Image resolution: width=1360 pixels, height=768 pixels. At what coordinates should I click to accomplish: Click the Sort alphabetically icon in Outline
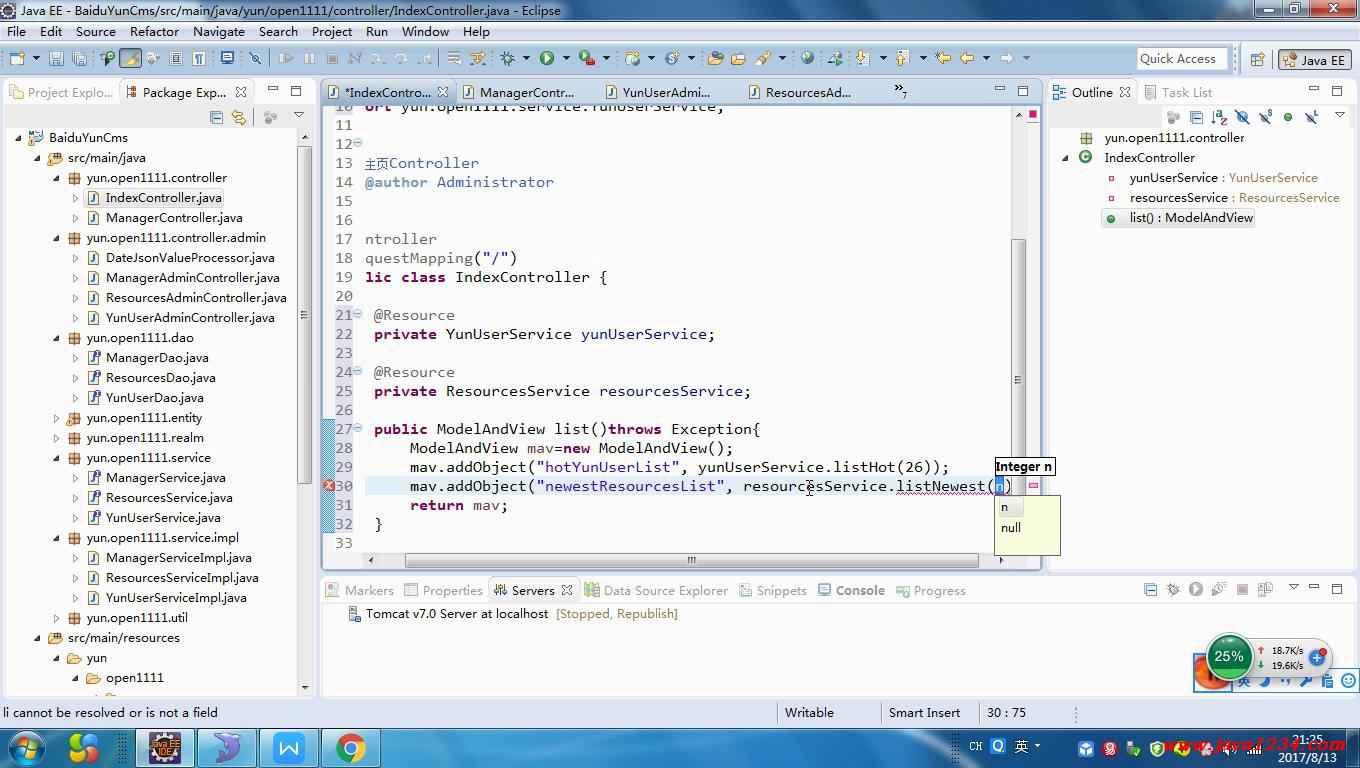(x=1219, y=116)
